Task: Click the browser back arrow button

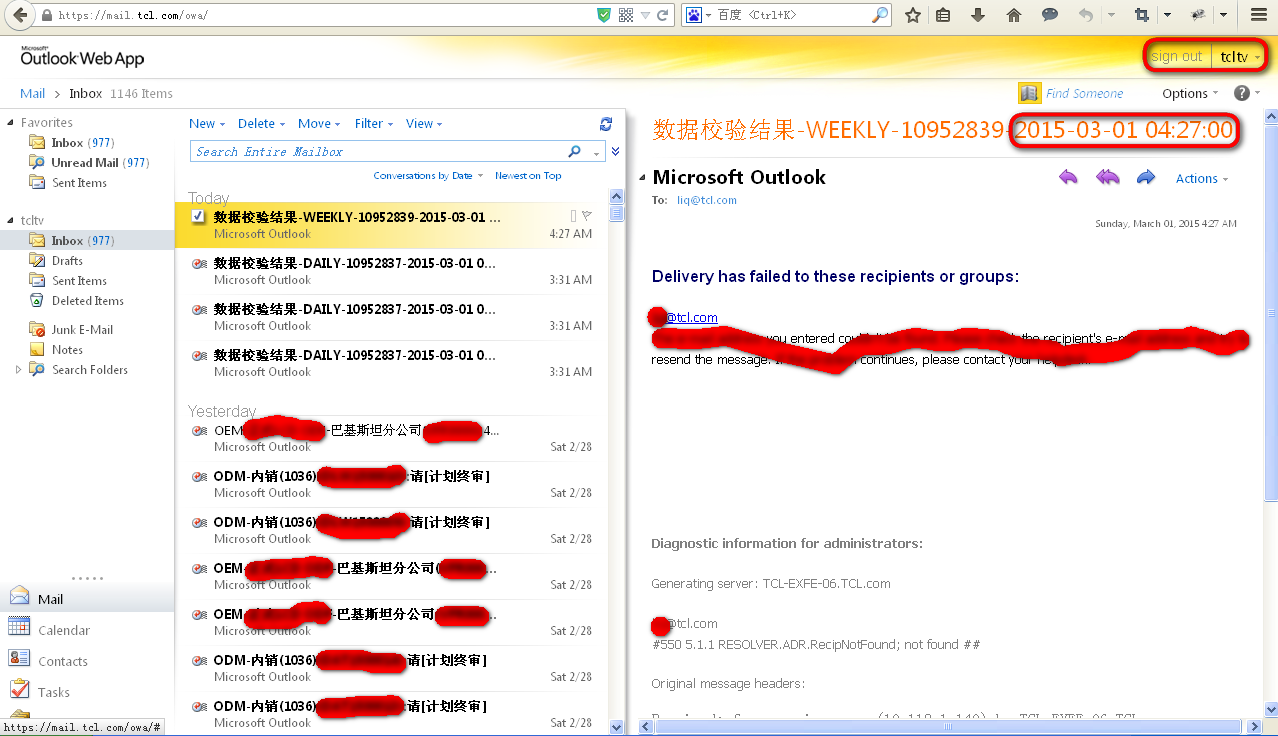Action: (19, 15)
